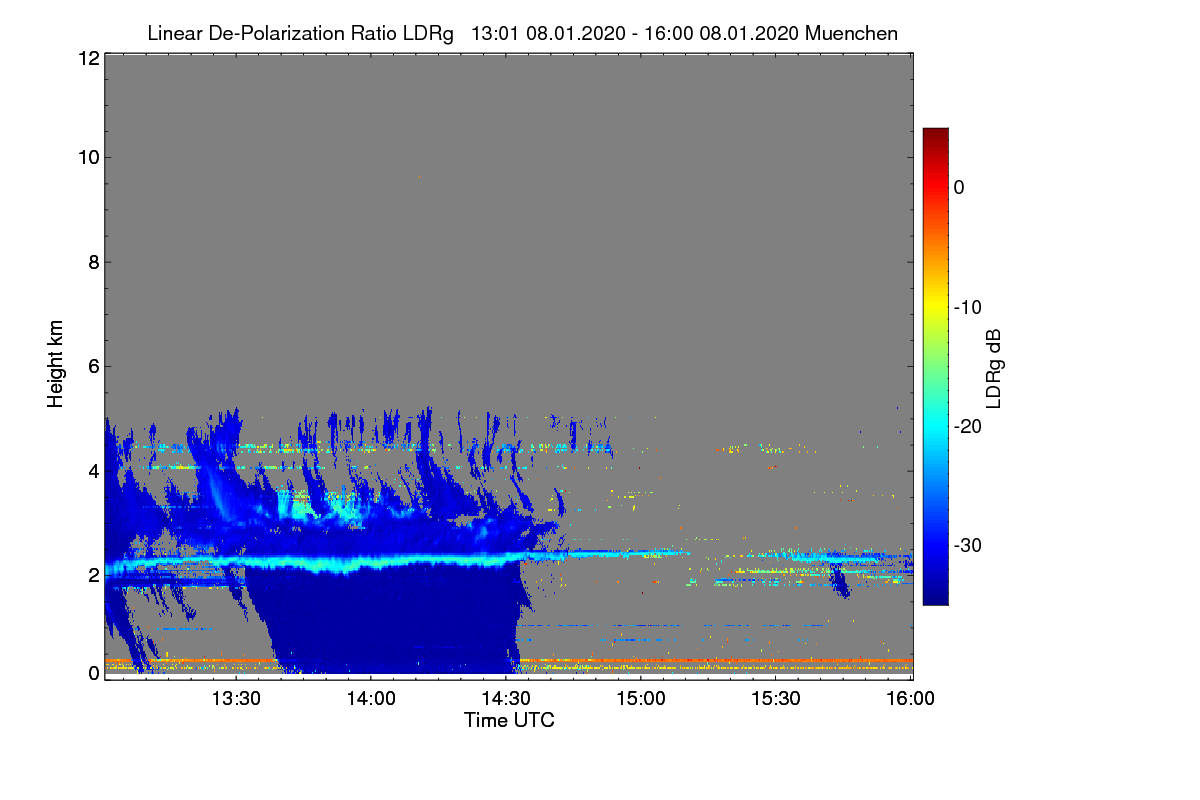This screenshot has height=800, width=1200.
Task: Click the bright cyan melting layer band at 14:00
Action: [x=371, y=563]
